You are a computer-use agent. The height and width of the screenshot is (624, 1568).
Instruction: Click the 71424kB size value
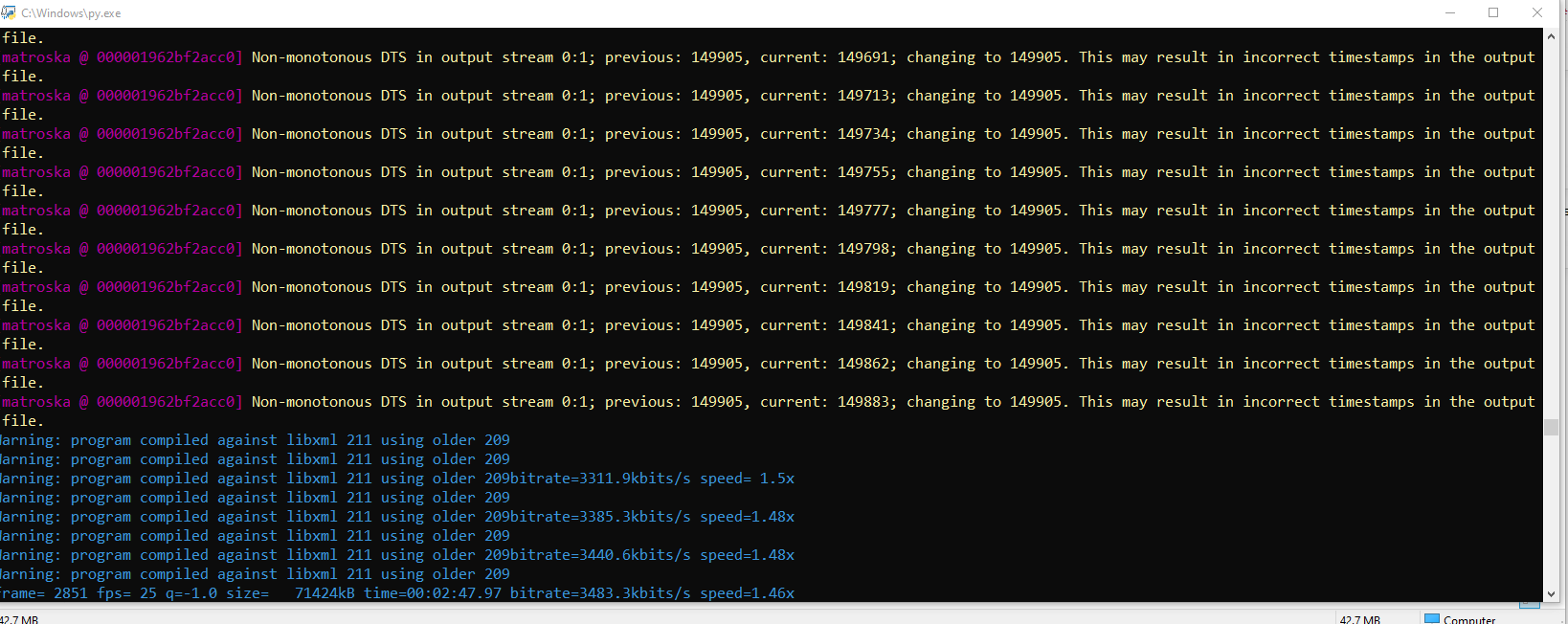[x=325, y=593]
